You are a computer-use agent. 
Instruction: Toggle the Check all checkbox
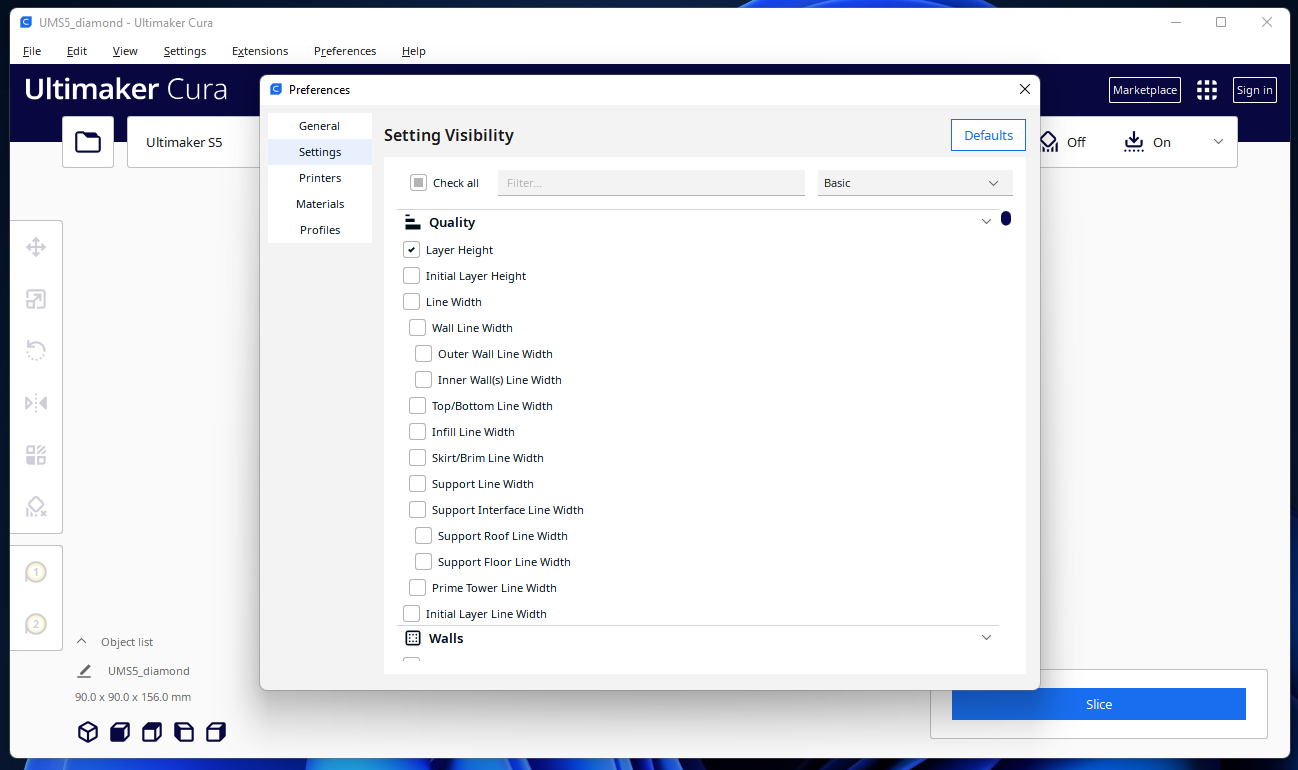419,183
